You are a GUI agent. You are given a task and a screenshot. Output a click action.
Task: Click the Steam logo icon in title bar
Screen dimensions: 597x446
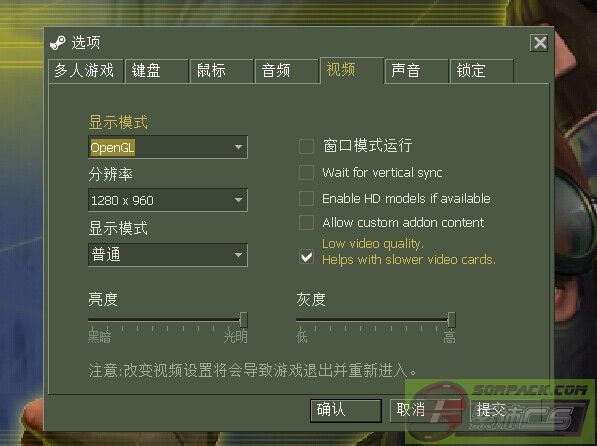point(58,43)
